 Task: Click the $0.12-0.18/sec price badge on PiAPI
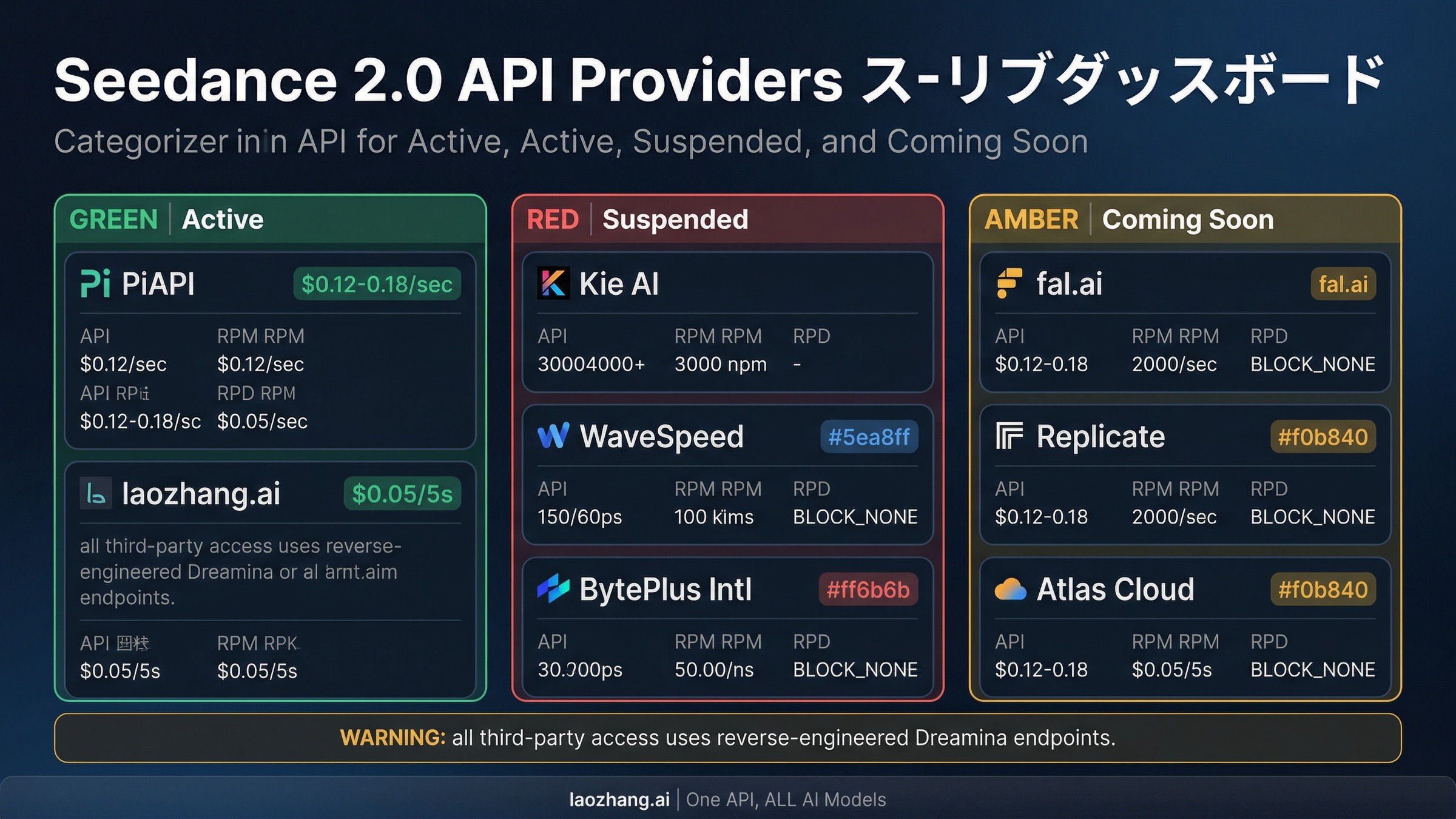pos(377,283)
